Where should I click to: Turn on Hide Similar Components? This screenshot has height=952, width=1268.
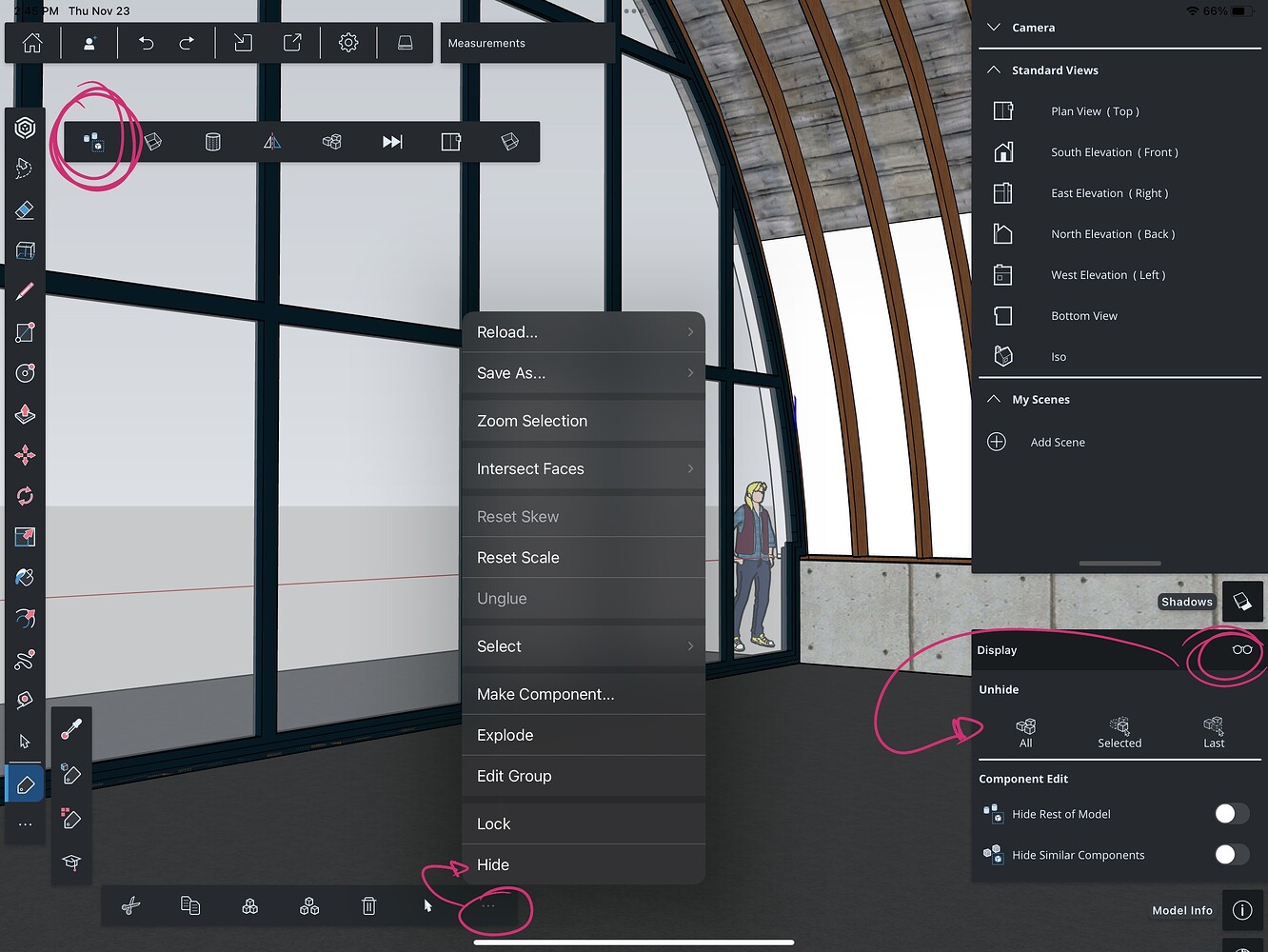pyautogui.click(x=1231, y=855)
